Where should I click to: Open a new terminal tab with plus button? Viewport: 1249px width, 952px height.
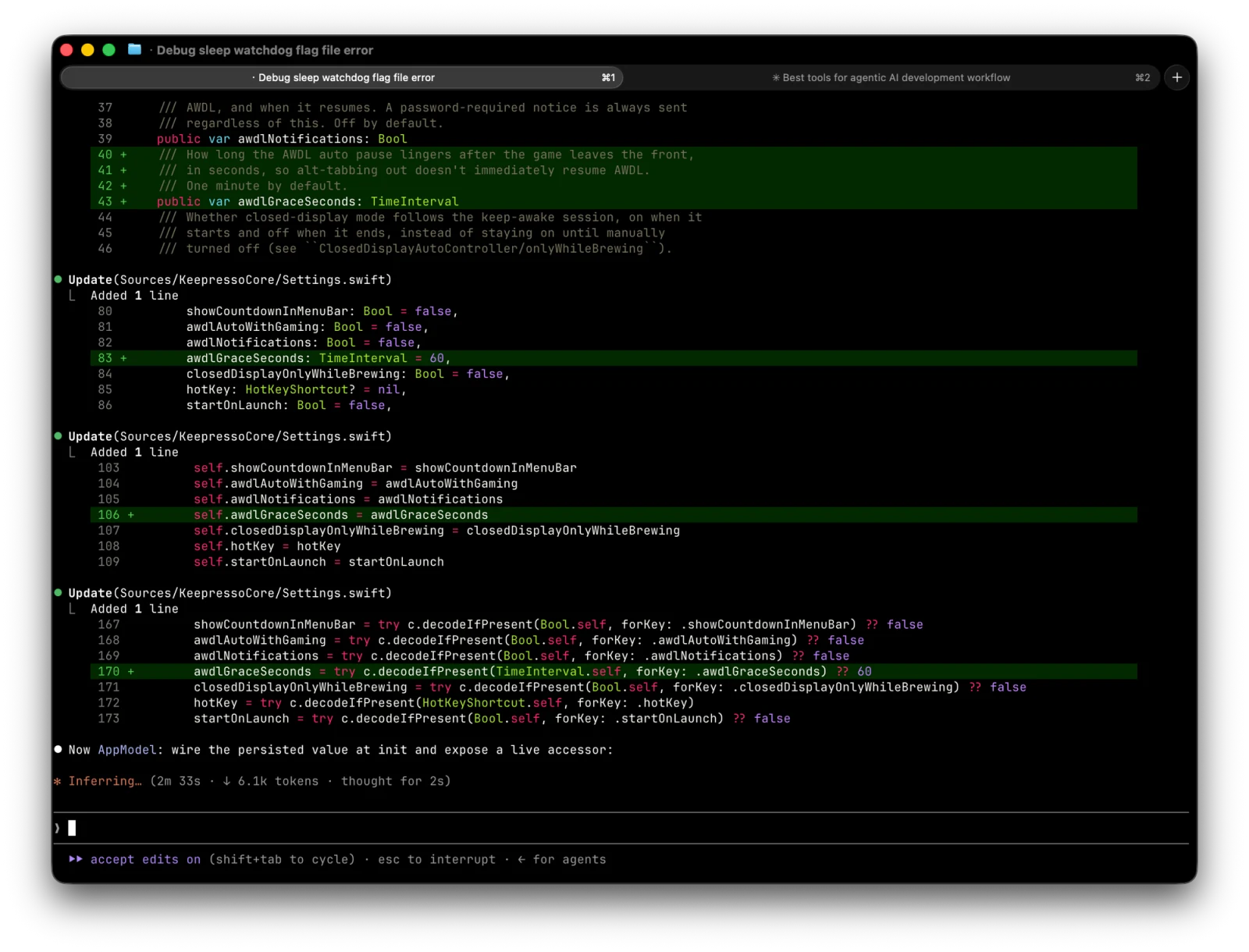pyautogui.click(x=1176, y=77)
